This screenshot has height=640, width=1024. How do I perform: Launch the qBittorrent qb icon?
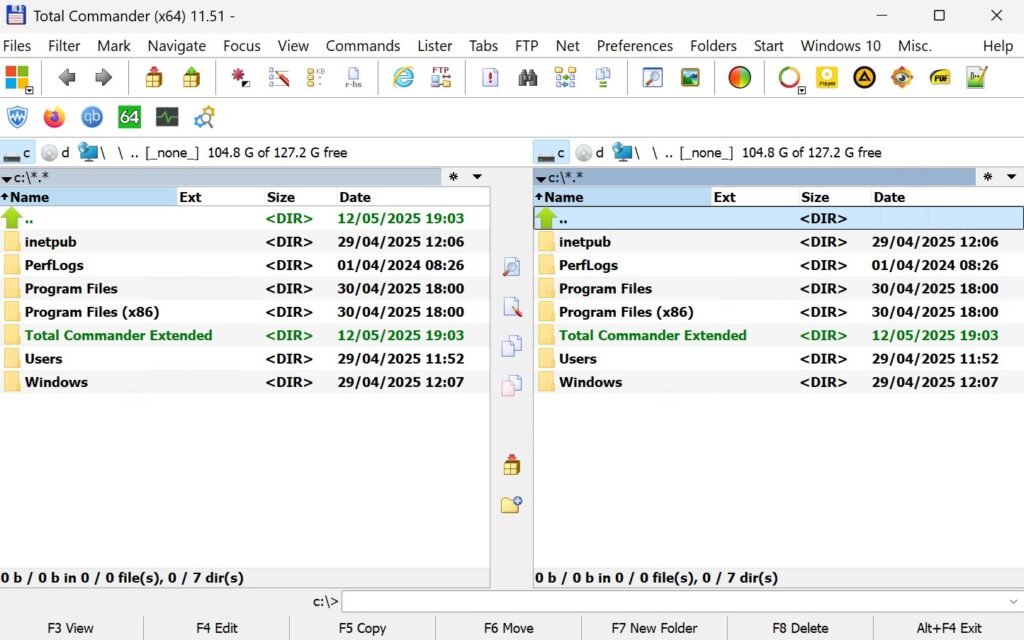point(92,118)
